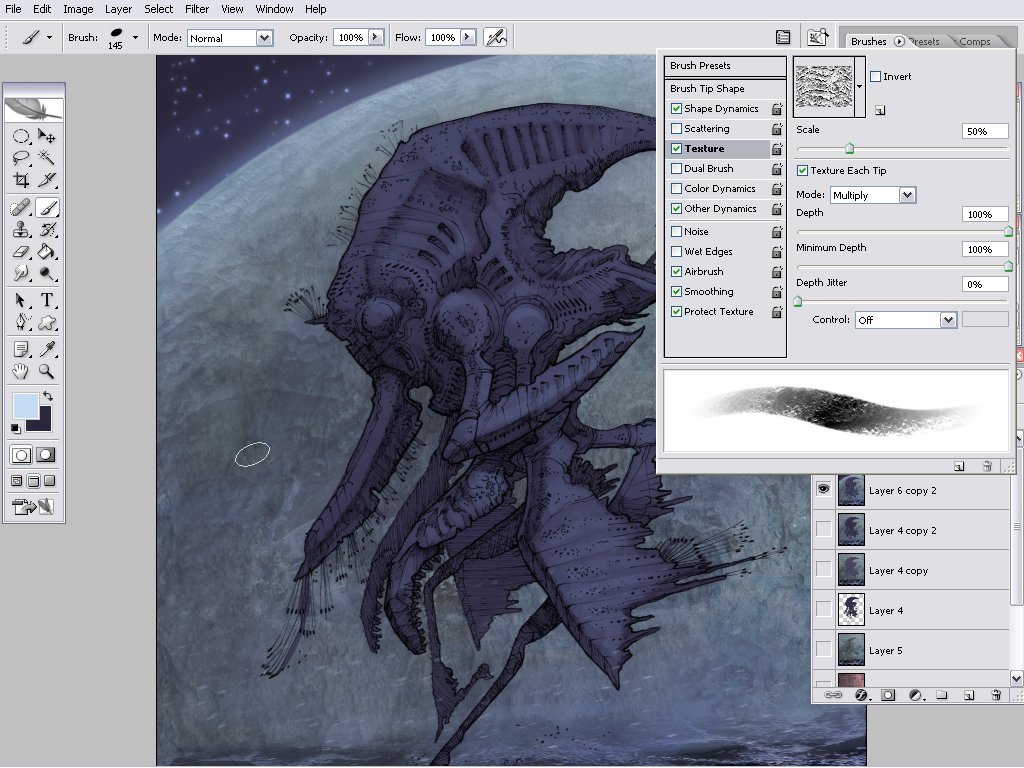
Task: Select the History Brush tool
Action: point(46,230)
